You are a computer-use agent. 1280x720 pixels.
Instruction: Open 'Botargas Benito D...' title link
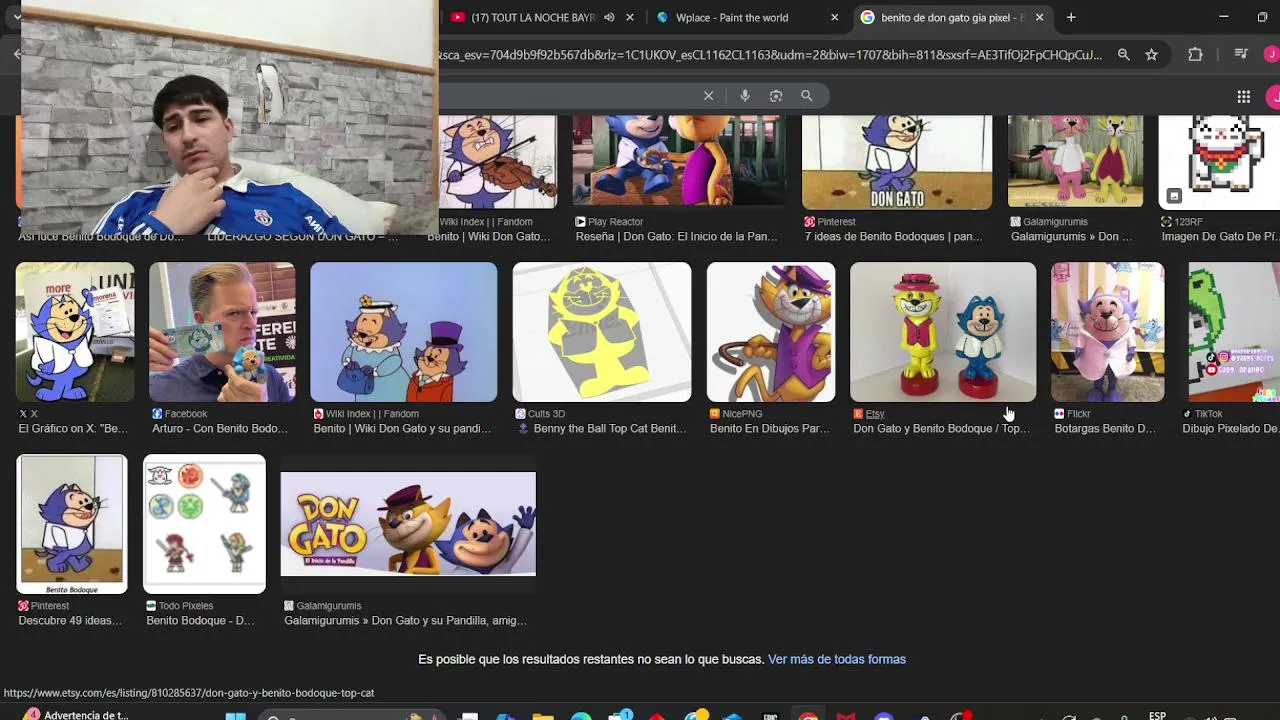1105,428
